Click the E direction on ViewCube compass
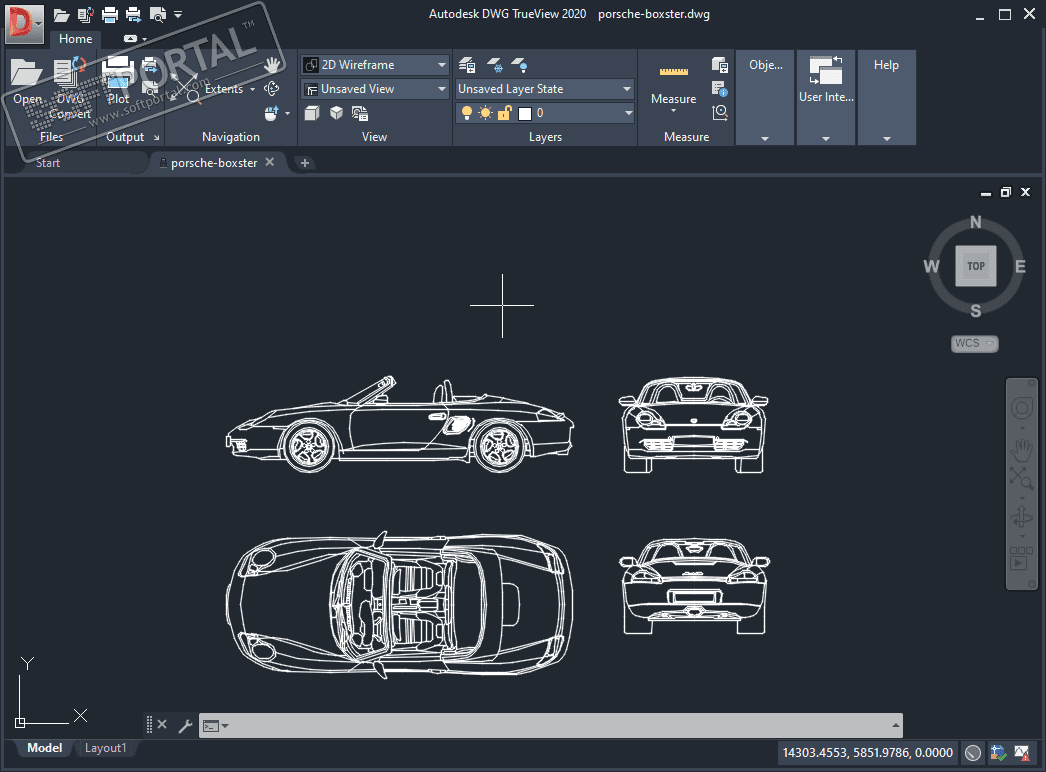Screen dimensions: 1046x772 click(x=1020, y=267)
